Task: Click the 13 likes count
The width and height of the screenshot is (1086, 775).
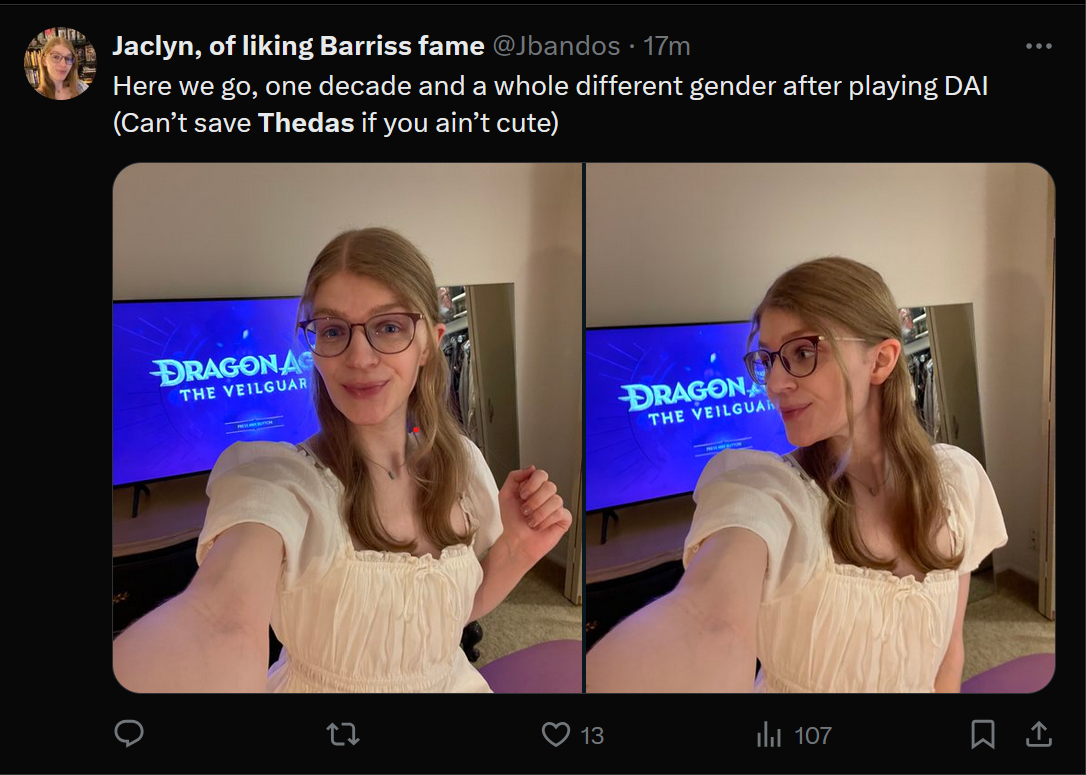Action: 591,736
